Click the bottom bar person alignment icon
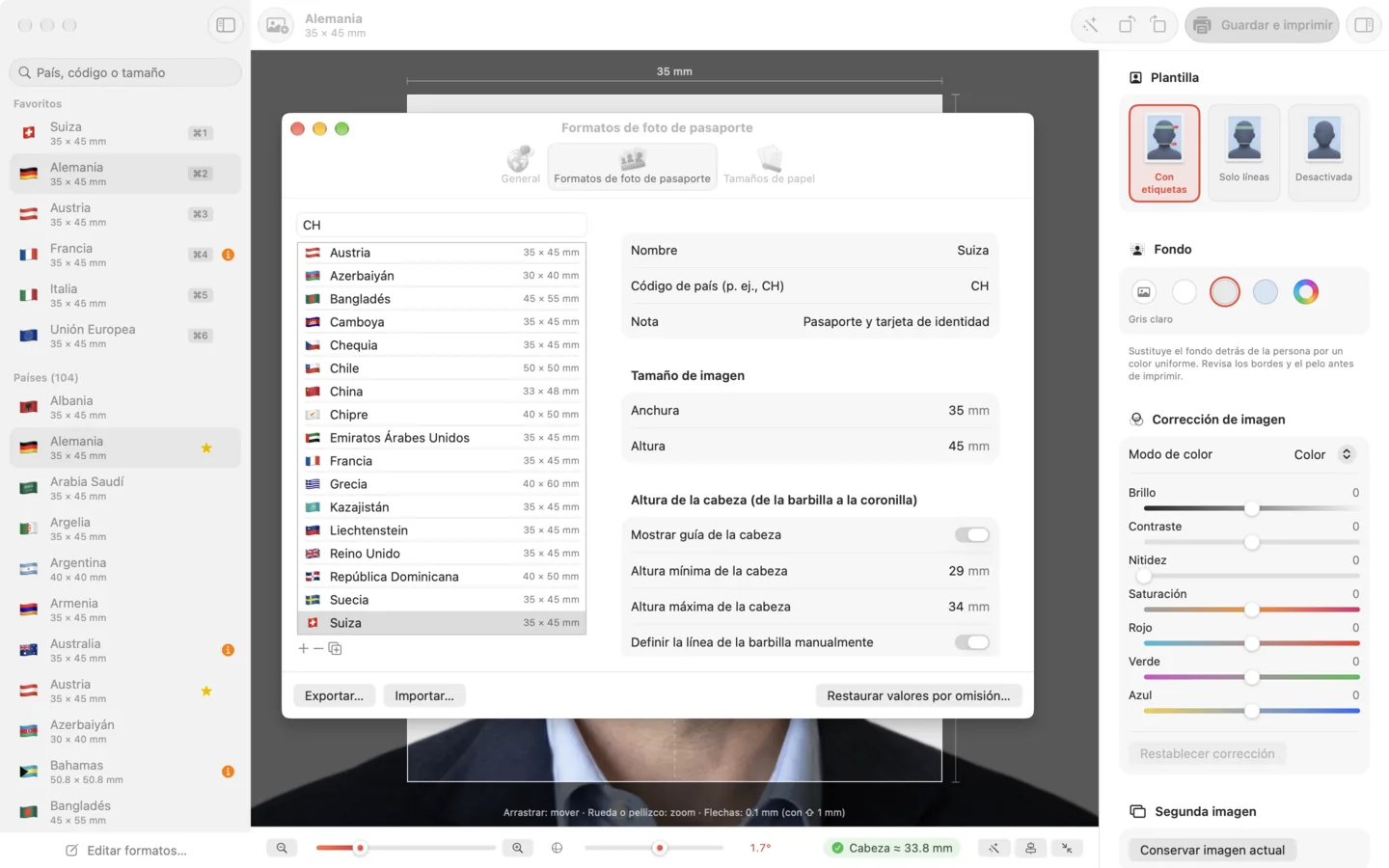1389x868 pixels. [1030, 848]
